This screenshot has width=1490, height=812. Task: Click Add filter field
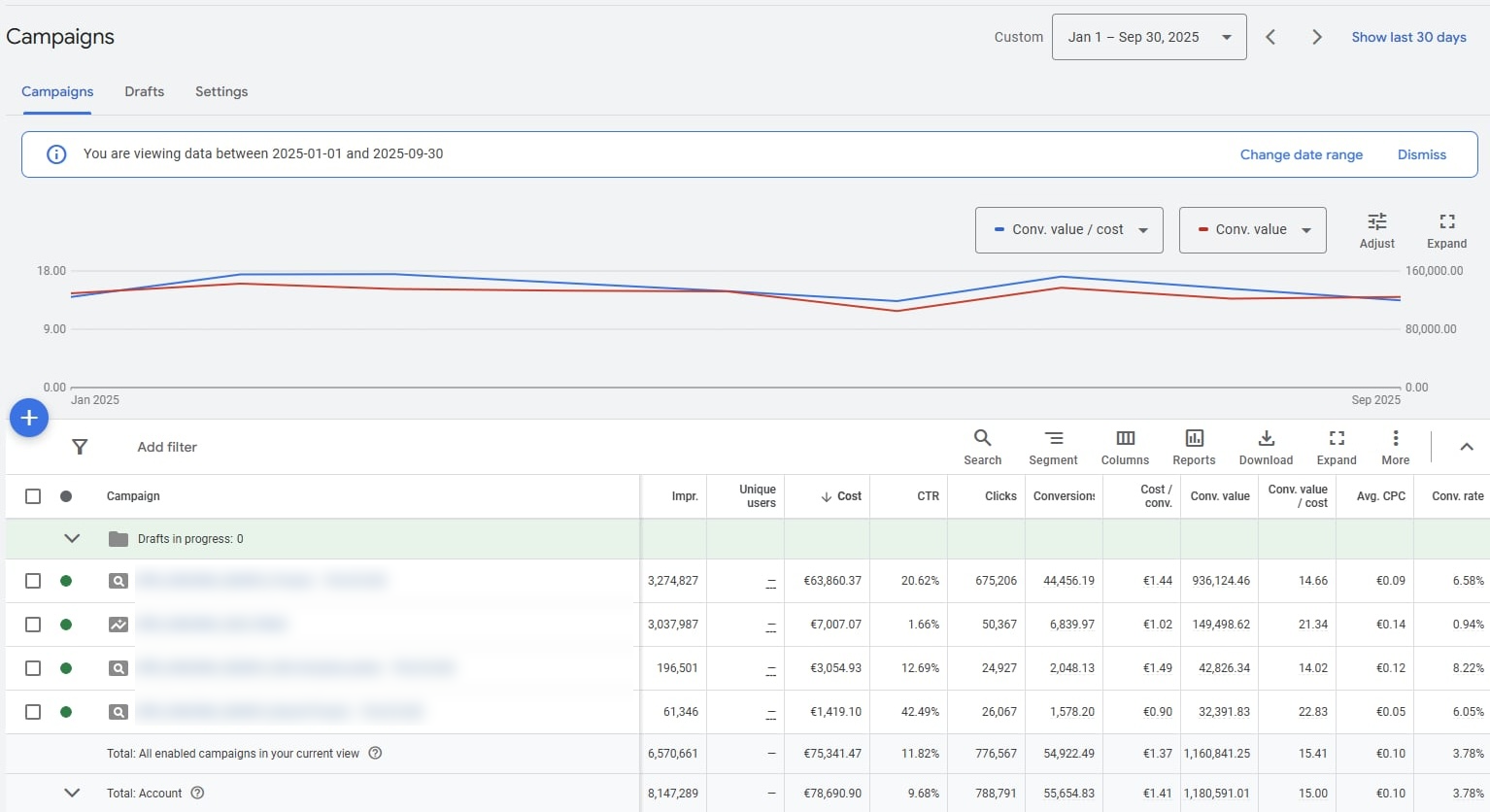167,447
